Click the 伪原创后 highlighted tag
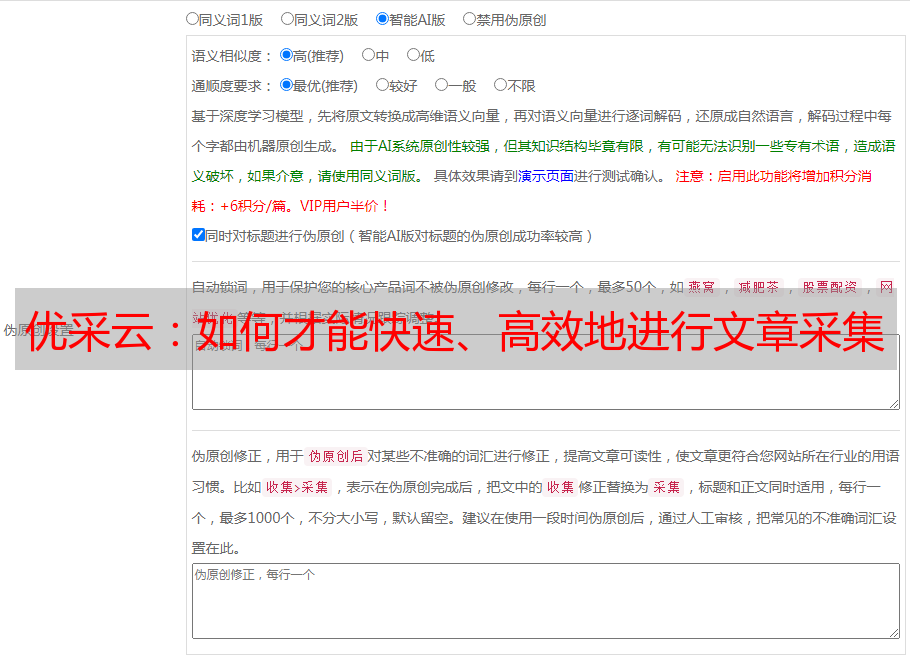This screenshot has height=658, width=911. click(336, 456)
